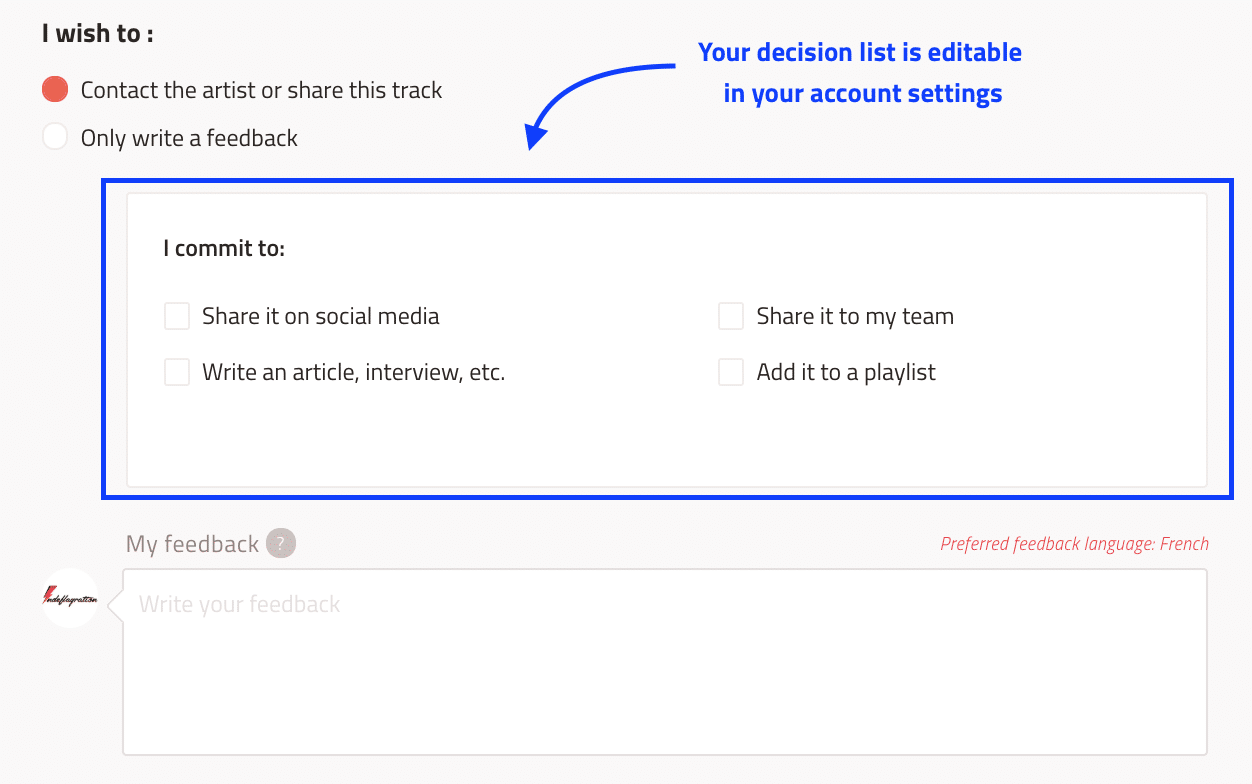
Task: Select the Only write a feedback radio button
Action: tap(55, 137)
